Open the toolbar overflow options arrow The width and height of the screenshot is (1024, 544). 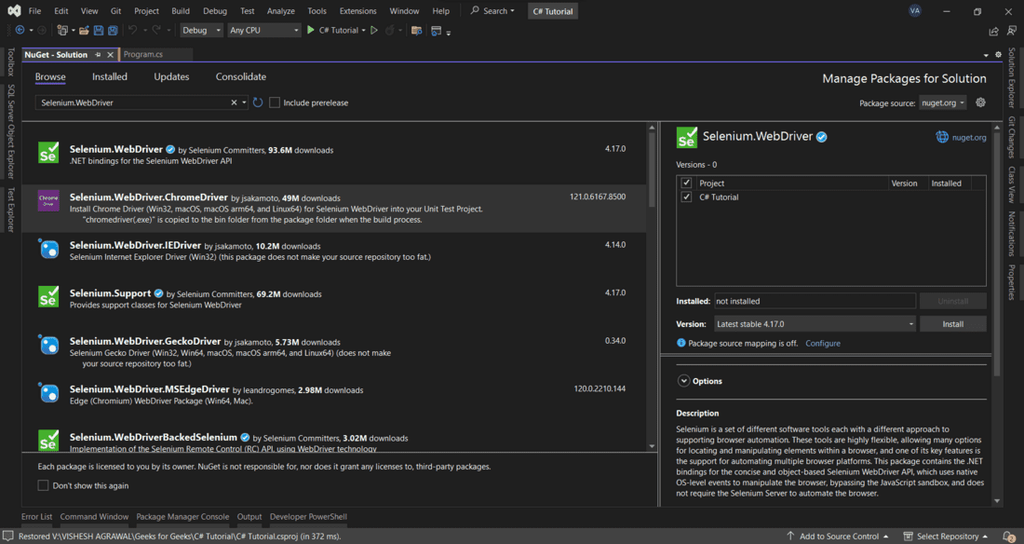pos(449,33)
